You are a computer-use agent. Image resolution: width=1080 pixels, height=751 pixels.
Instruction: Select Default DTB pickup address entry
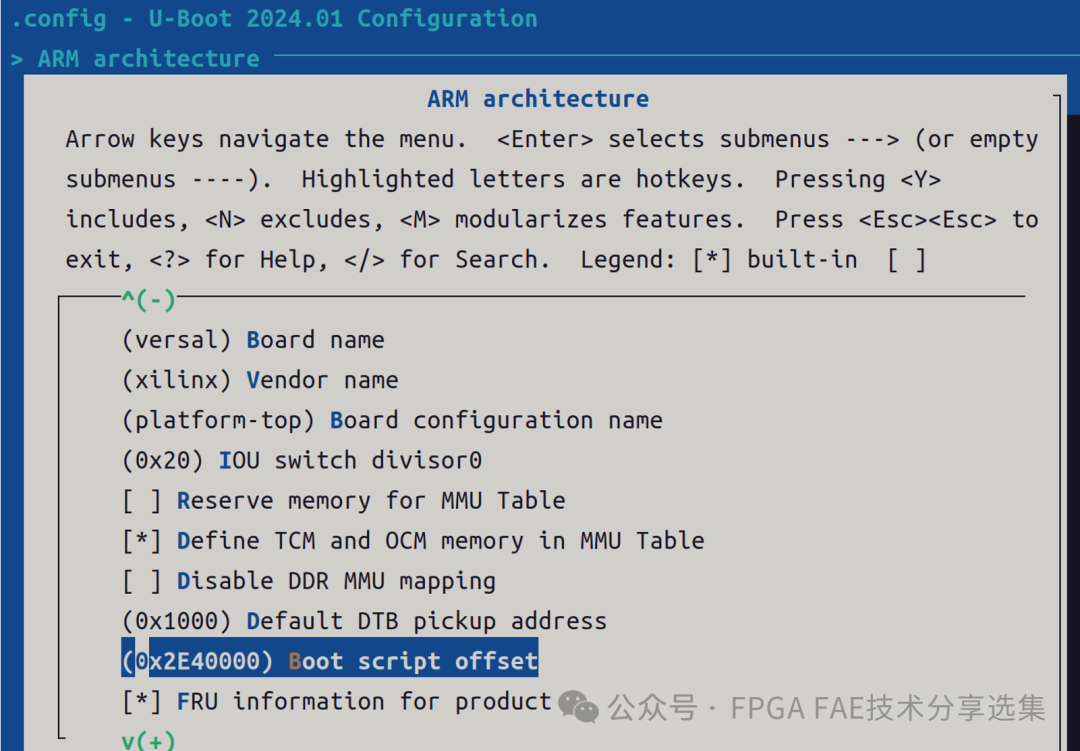[x=364, y=621]
